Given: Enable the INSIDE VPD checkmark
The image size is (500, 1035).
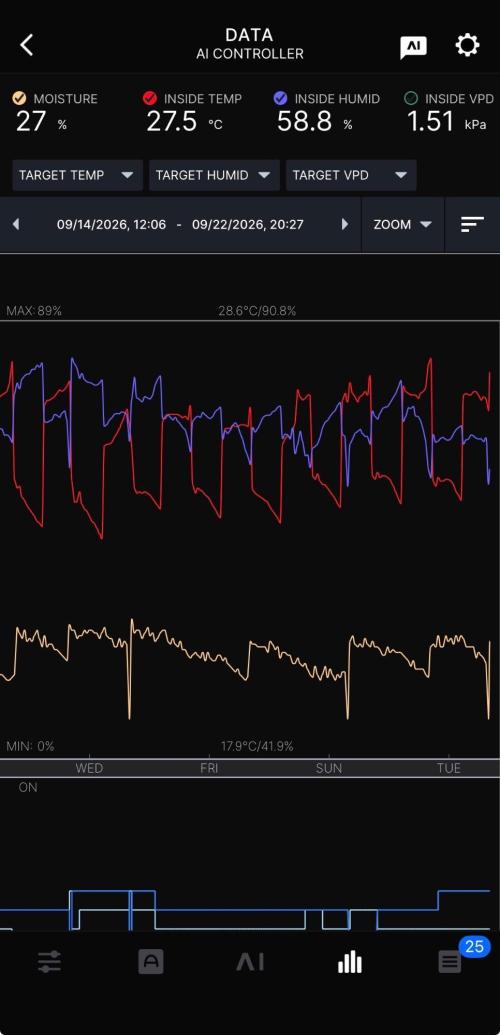Looking at the screenshot, I should pos(411,98).
